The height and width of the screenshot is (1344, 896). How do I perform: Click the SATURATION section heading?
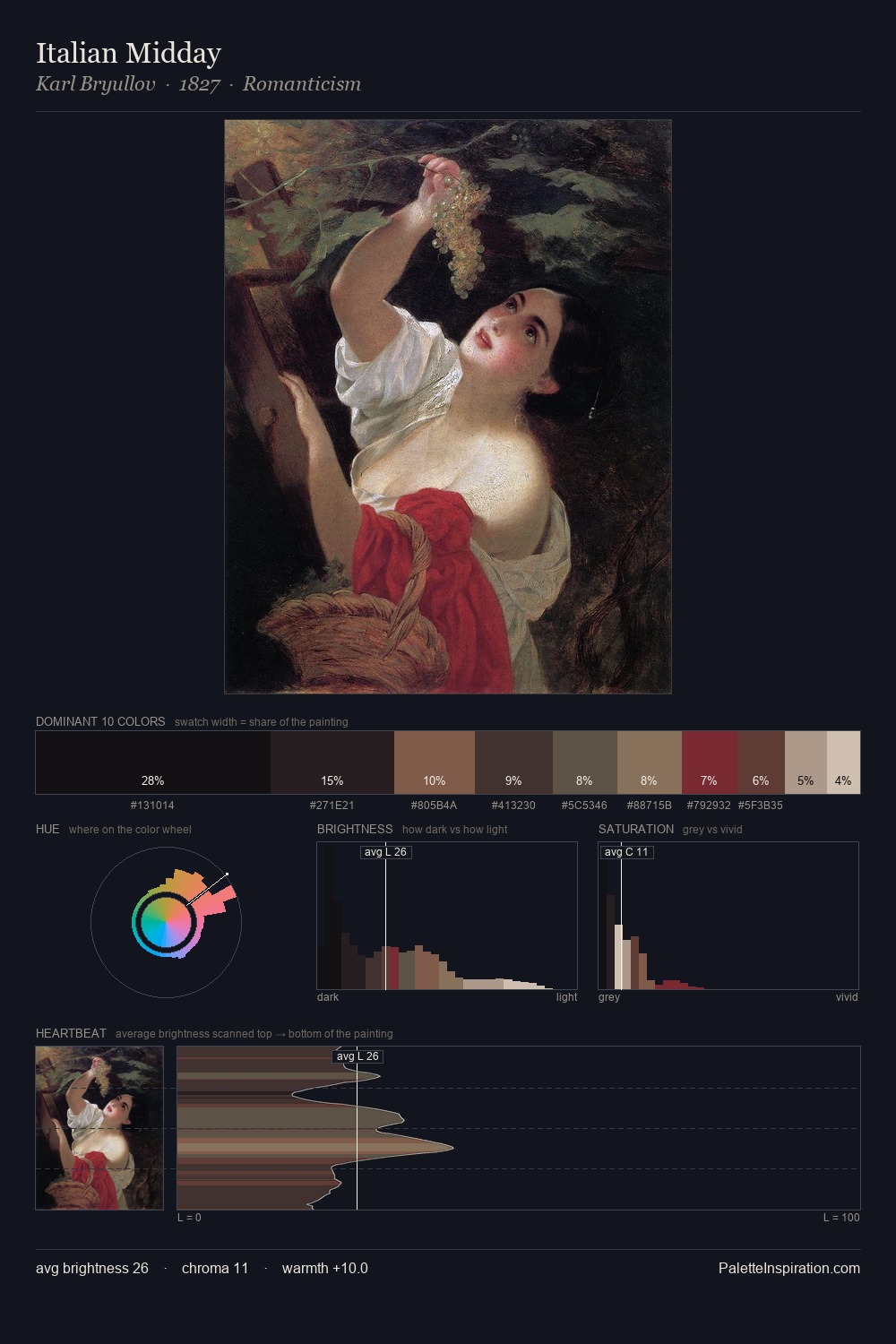636,829
